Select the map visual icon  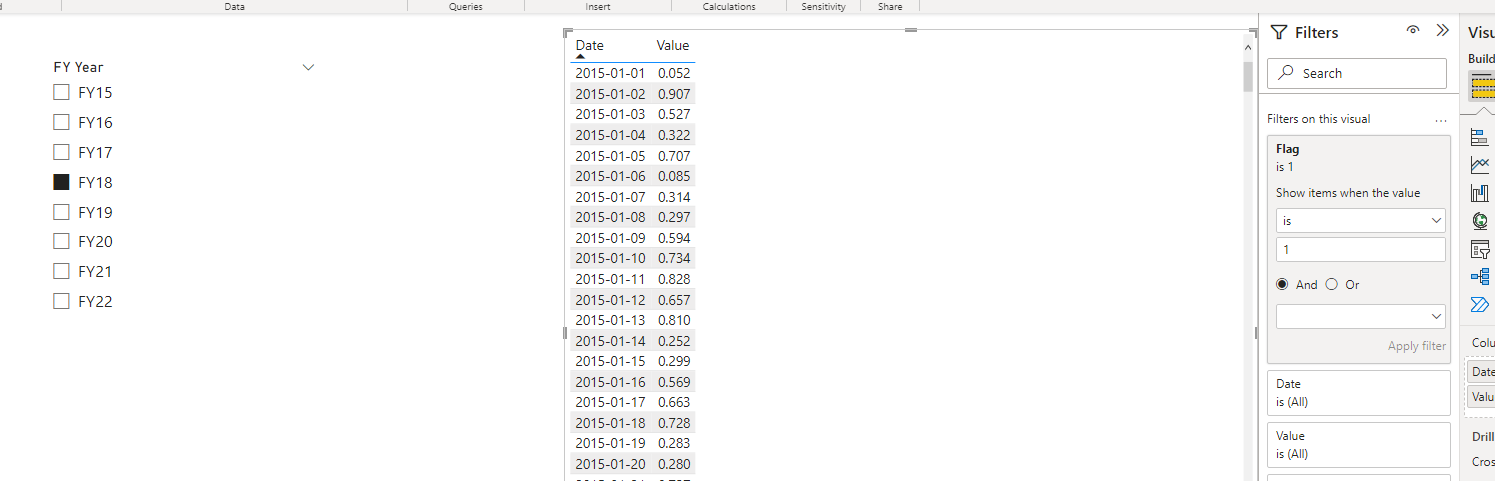1480,221
